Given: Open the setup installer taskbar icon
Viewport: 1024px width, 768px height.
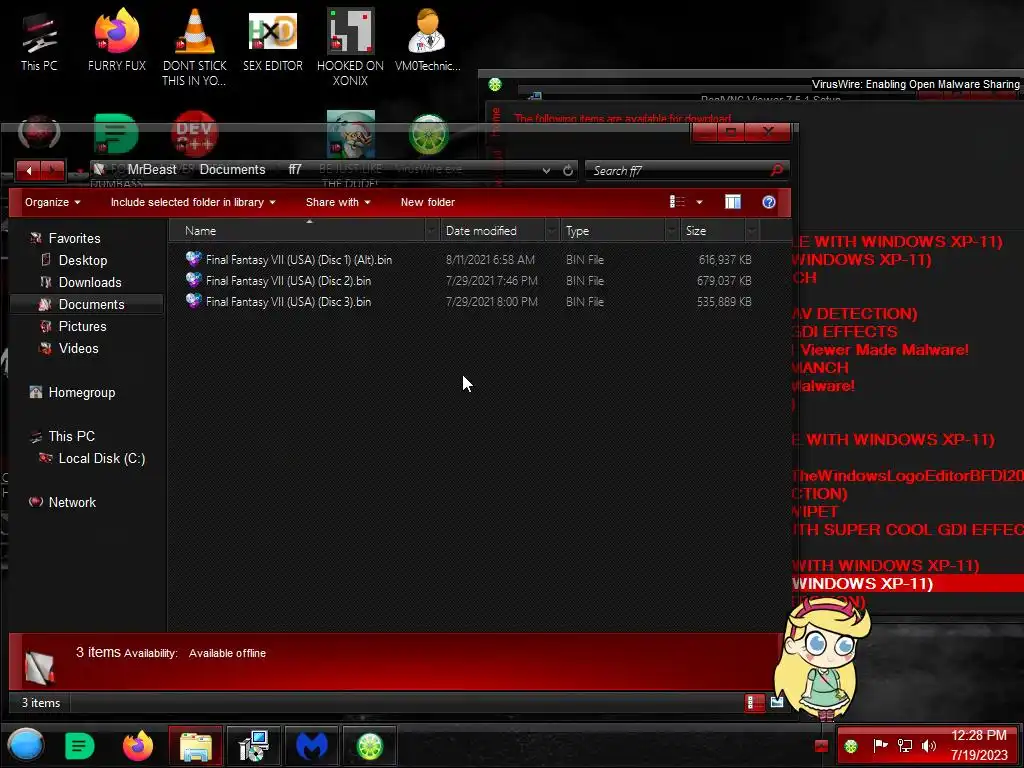Looking at the screenshot, I should tap(253, 745).
